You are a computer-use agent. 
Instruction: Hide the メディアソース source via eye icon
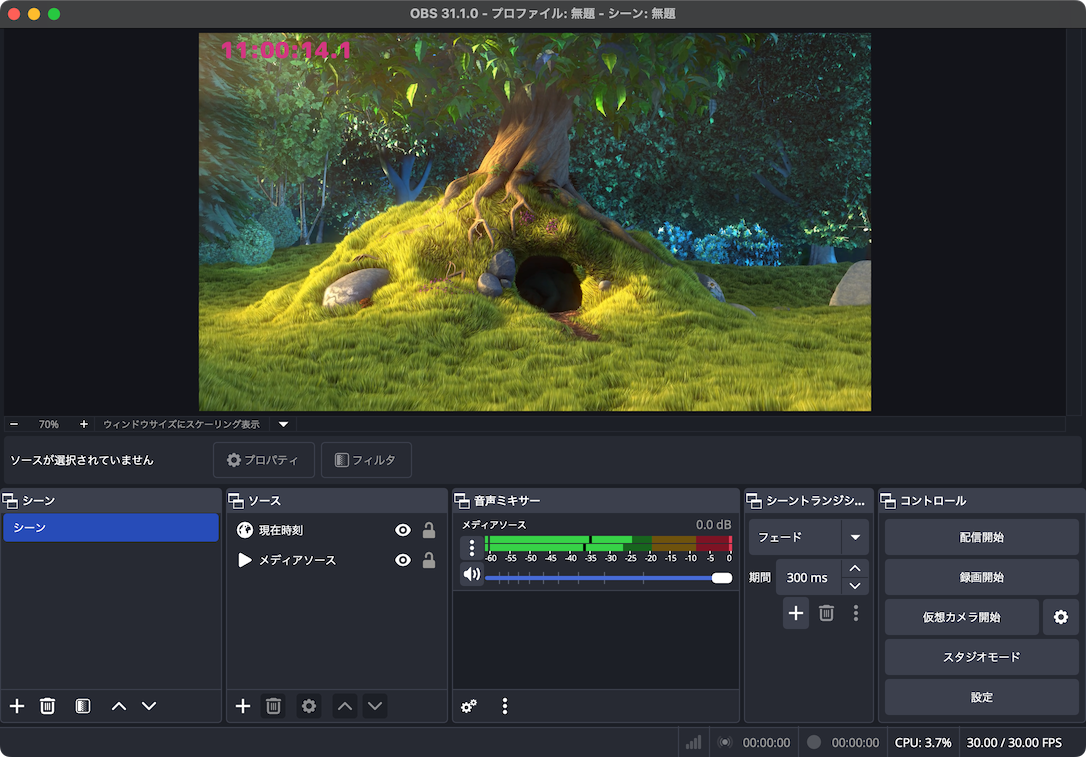(x=403, y=560)
